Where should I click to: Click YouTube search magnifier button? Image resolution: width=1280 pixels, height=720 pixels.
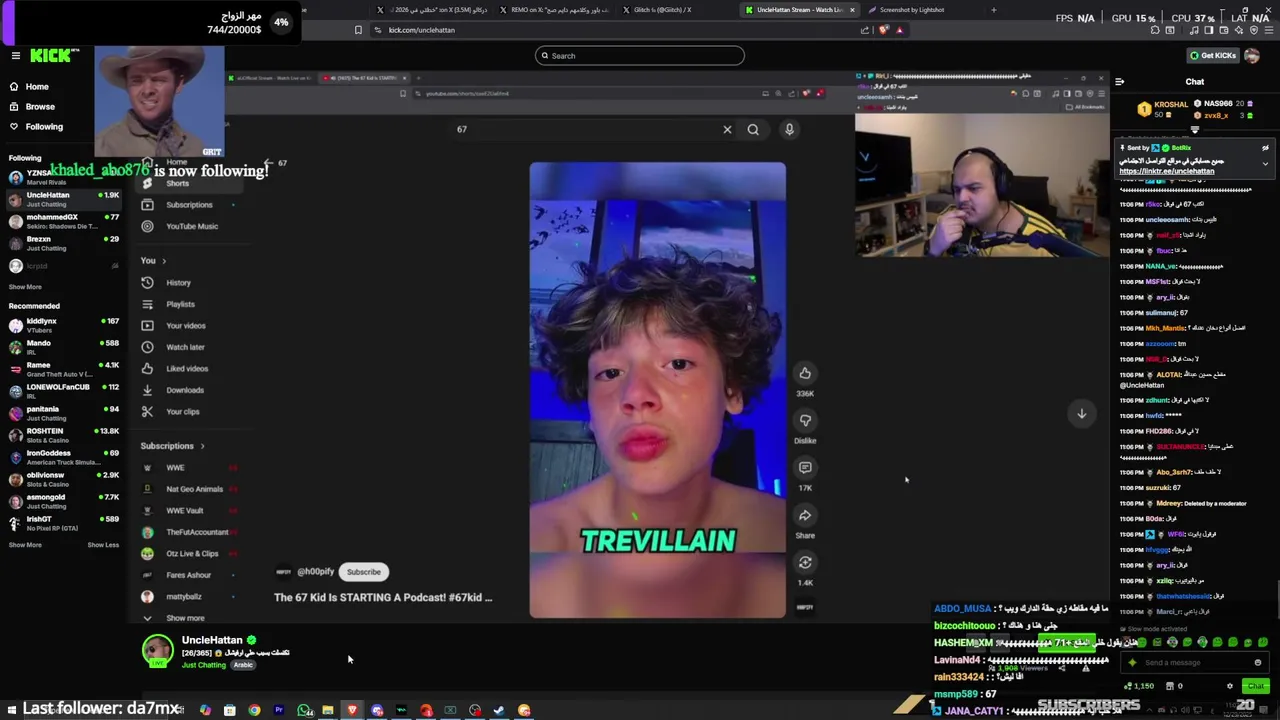click(753, 129)
